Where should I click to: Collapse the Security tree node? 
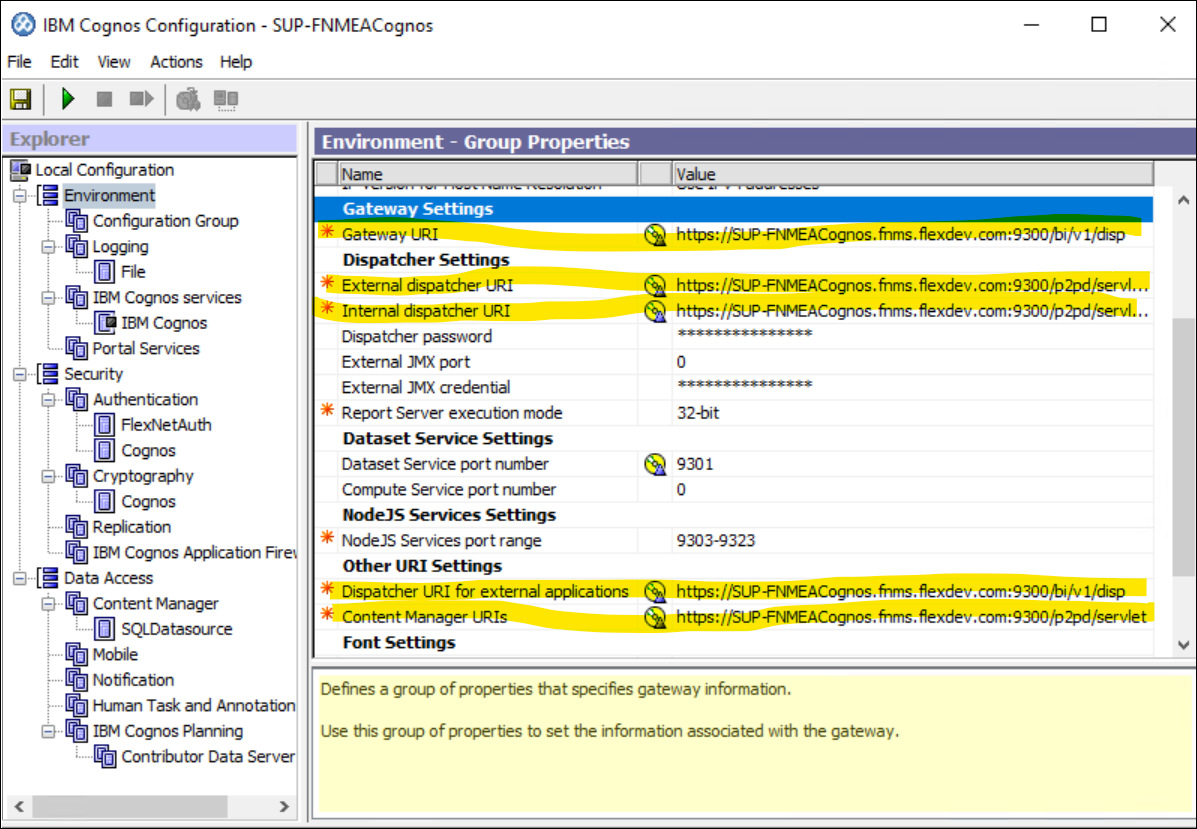point(20,374)
